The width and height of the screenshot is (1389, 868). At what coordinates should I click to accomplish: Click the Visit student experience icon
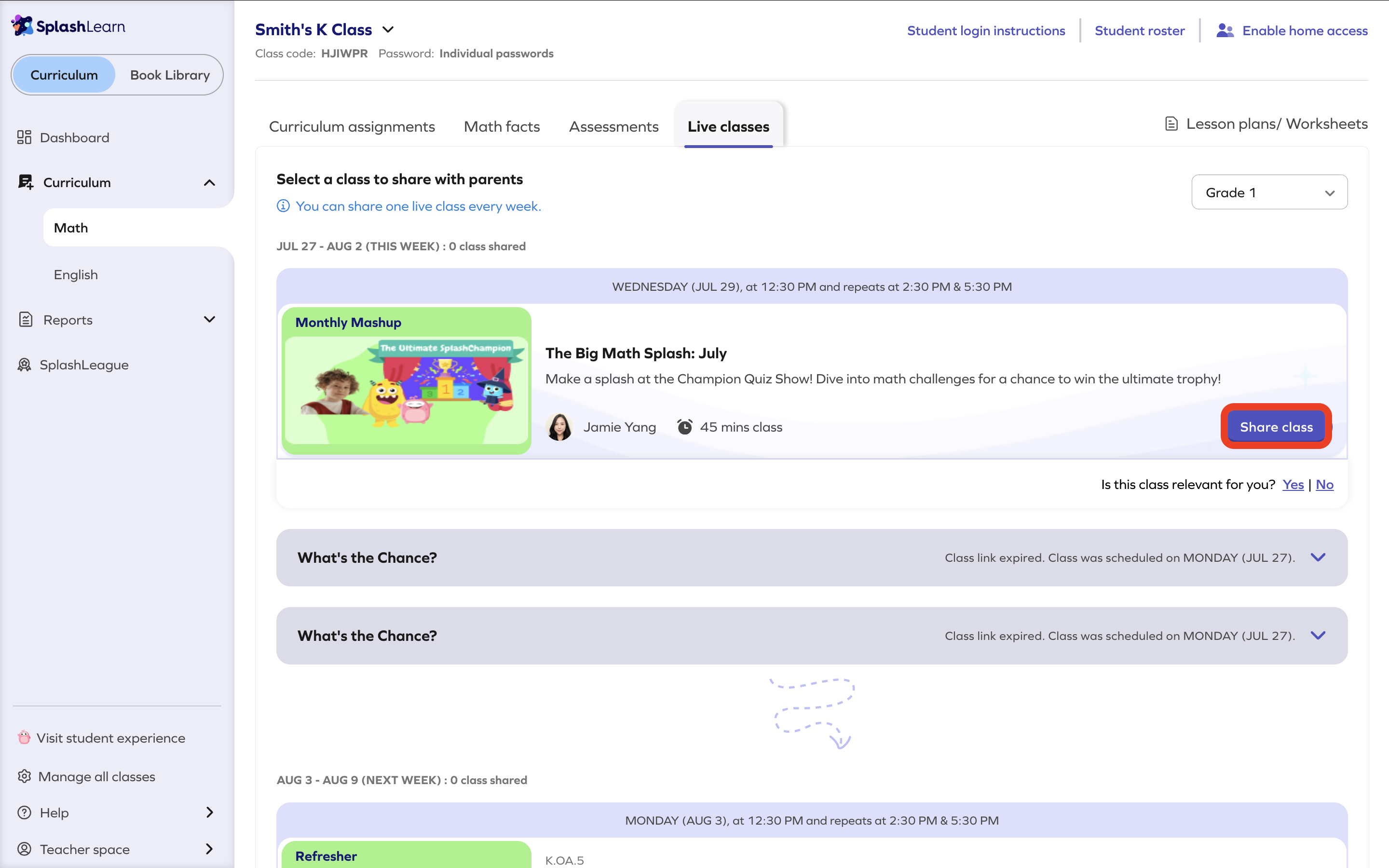(x=24, y=737)
